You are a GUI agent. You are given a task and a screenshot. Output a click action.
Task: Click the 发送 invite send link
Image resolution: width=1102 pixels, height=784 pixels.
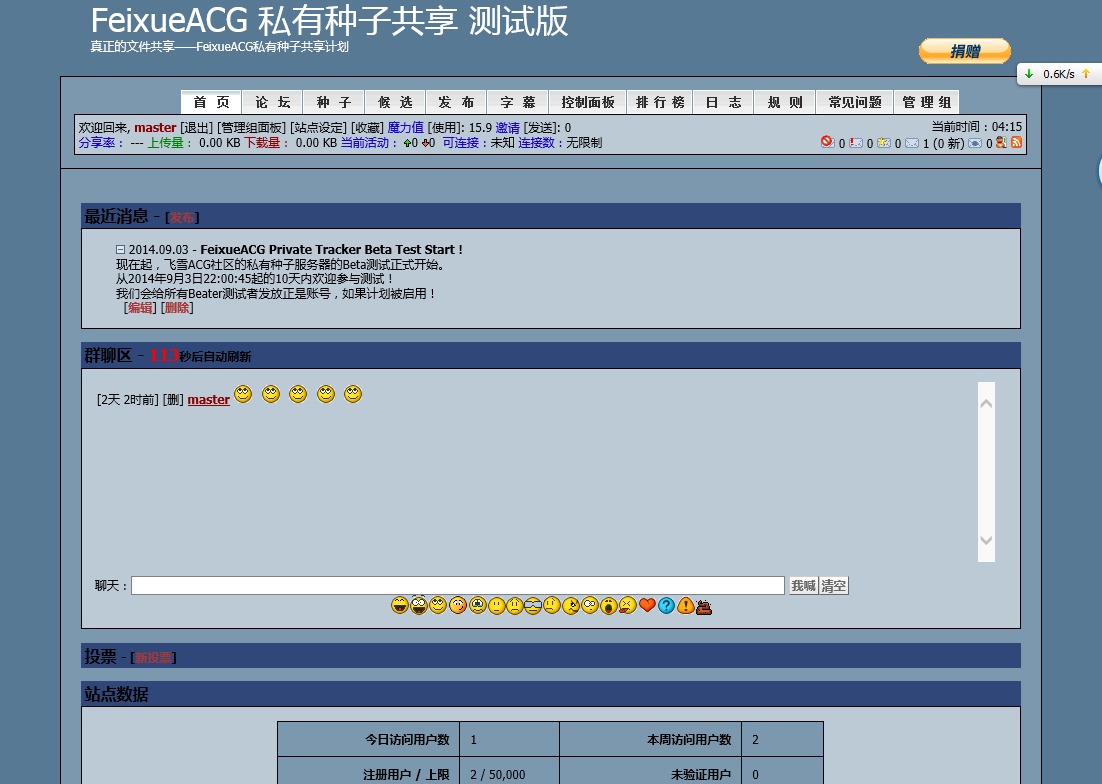(541, 127)
